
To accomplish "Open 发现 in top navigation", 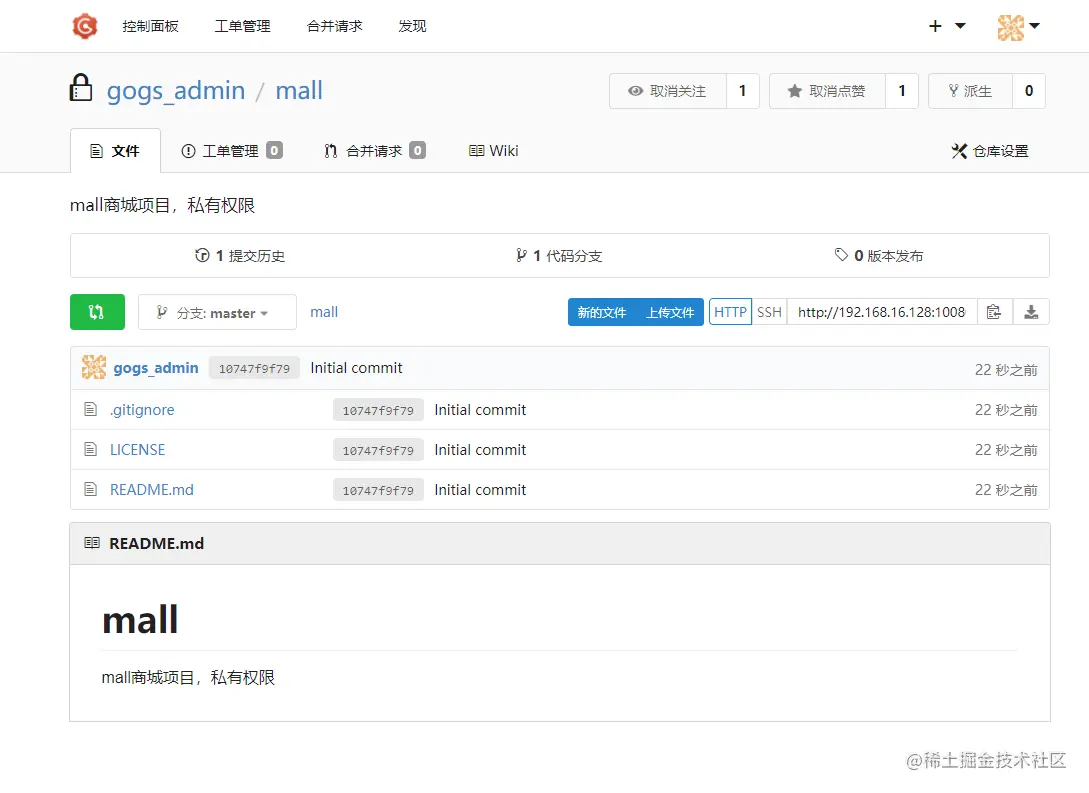I will click(412, 26).
